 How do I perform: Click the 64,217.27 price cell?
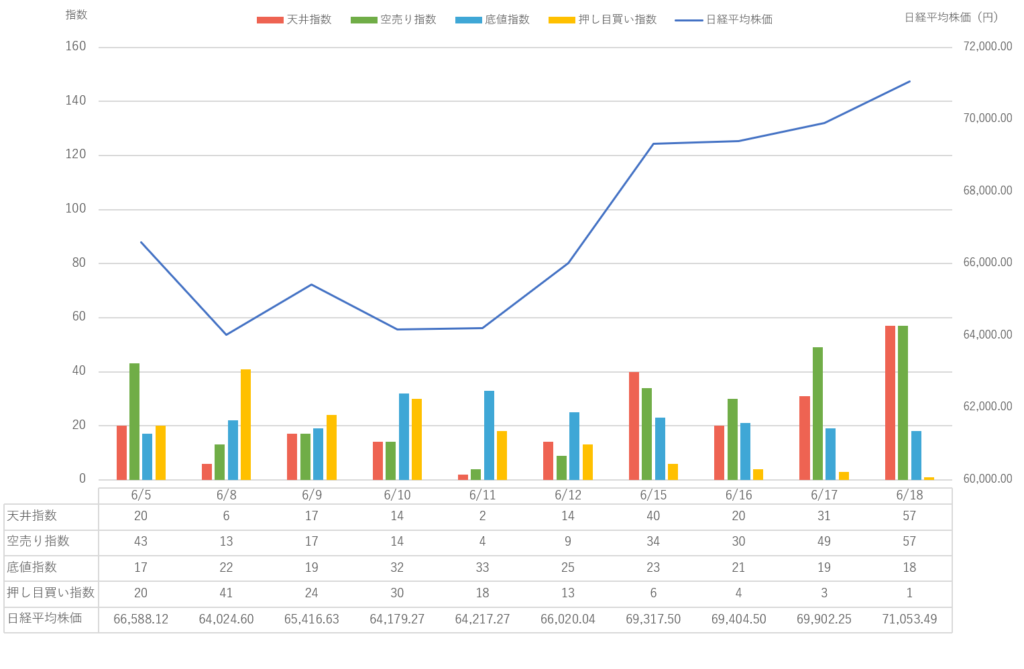(482, 619)
